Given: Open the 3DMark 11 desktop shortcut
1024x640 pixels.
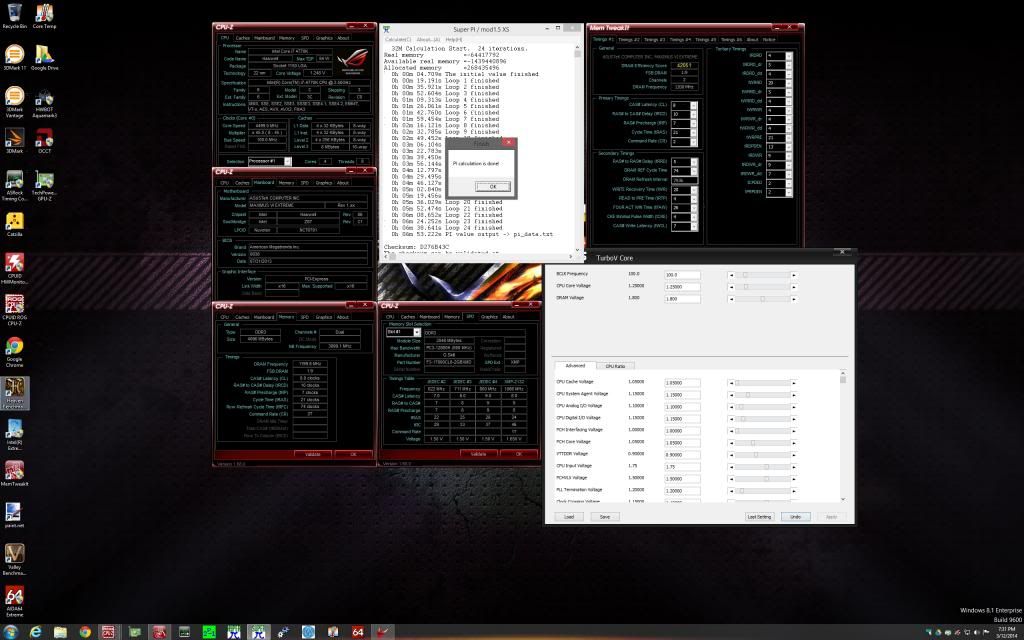Looking at the screenshot, I should pos(14,57).
